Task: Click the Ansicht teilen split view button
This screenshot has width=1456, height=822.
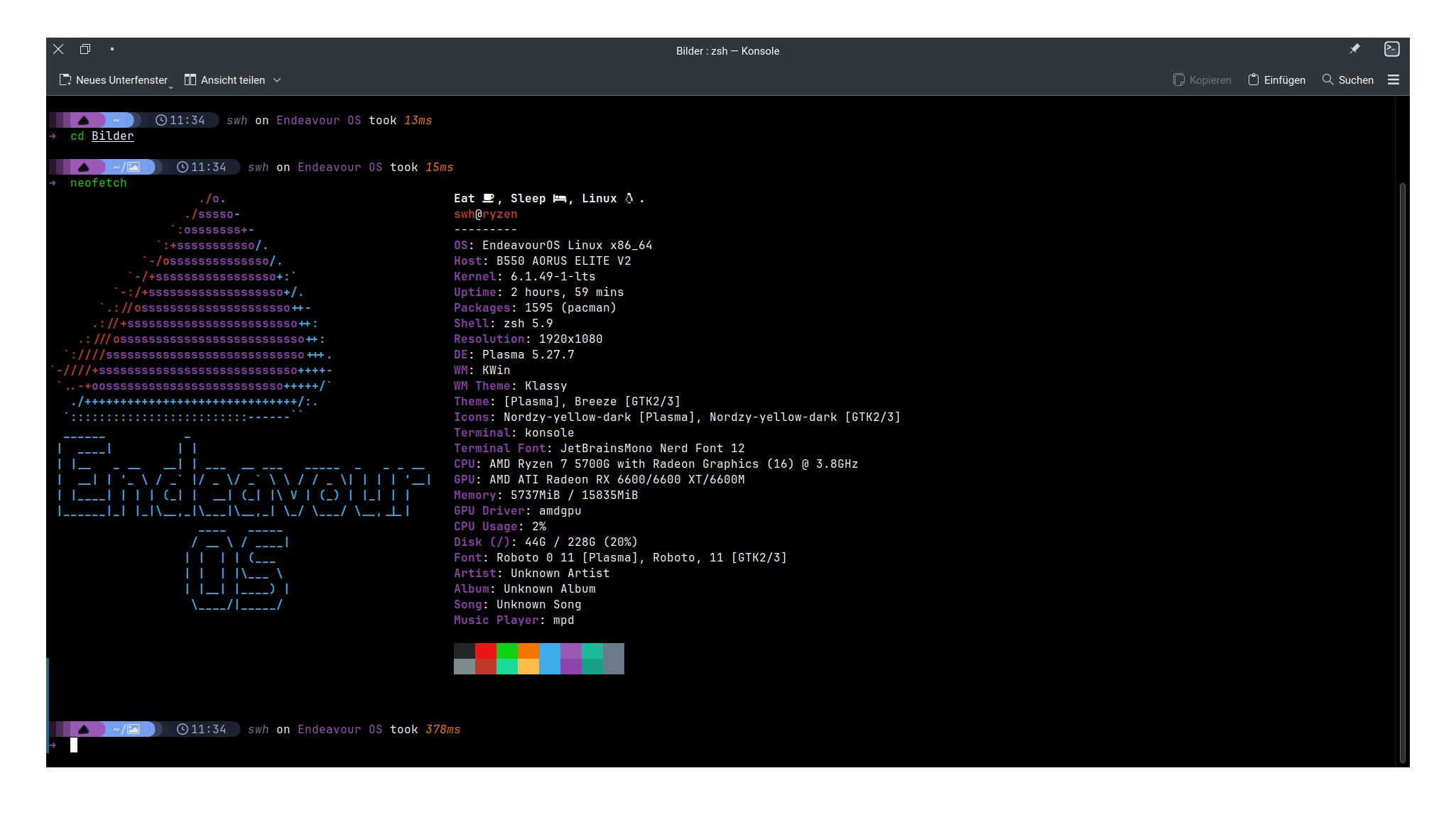Action: point(224,80)
